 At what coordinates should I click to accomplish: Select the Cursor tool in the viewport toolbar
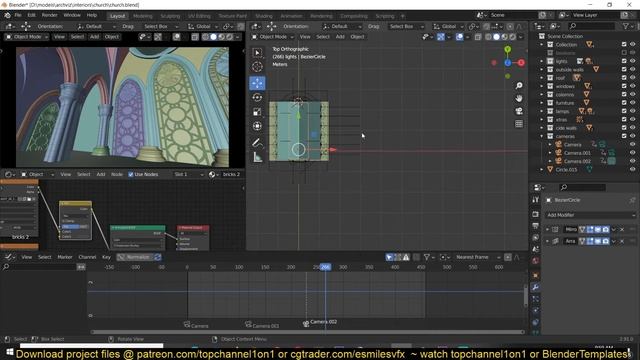click(257, 67)
